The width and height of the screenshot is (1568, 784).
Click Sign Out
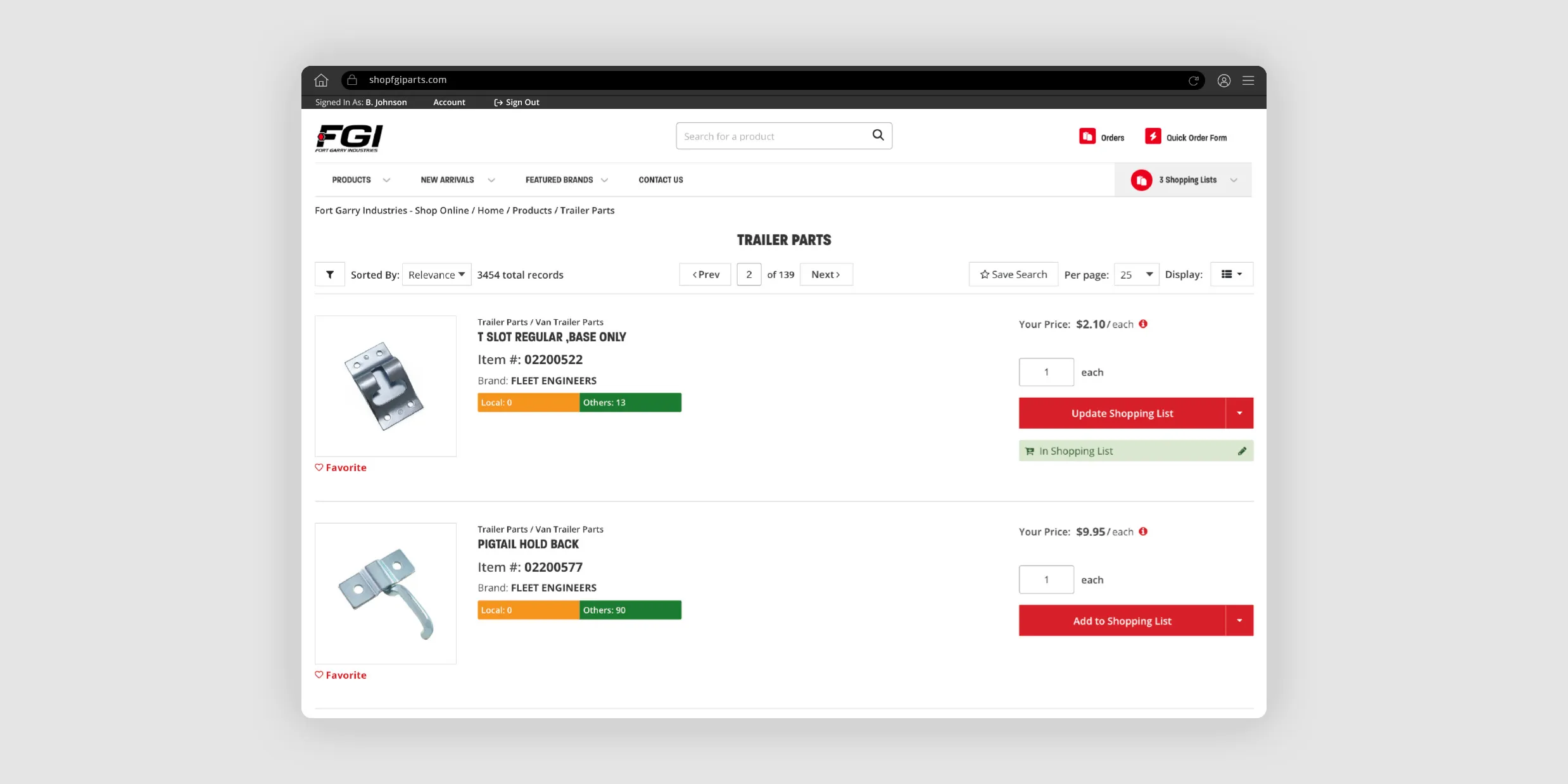(x=517, y=102)
